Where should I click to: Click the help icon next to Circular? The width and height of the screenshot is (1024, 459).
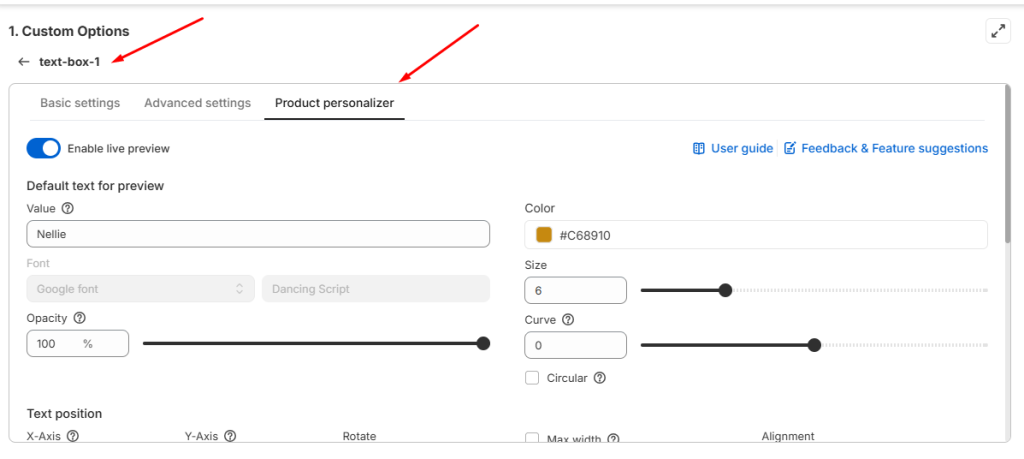tap(600, 378)
